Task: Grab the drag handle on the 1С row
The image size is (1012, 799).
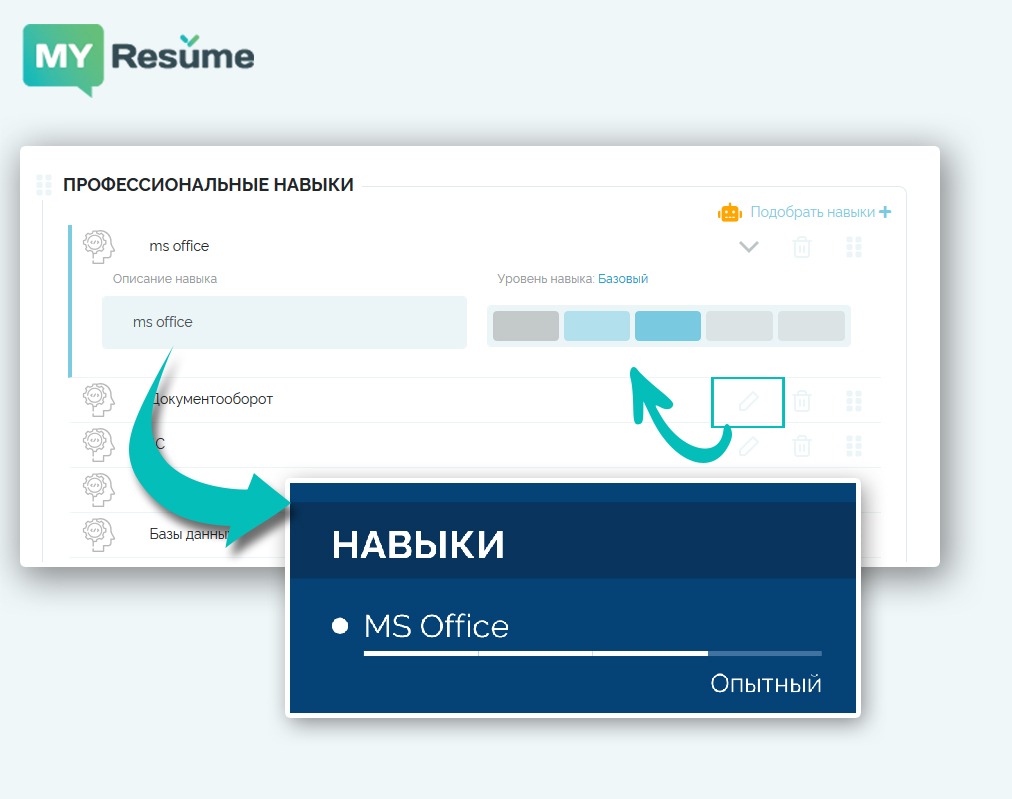Action: (x=854, y=446)
